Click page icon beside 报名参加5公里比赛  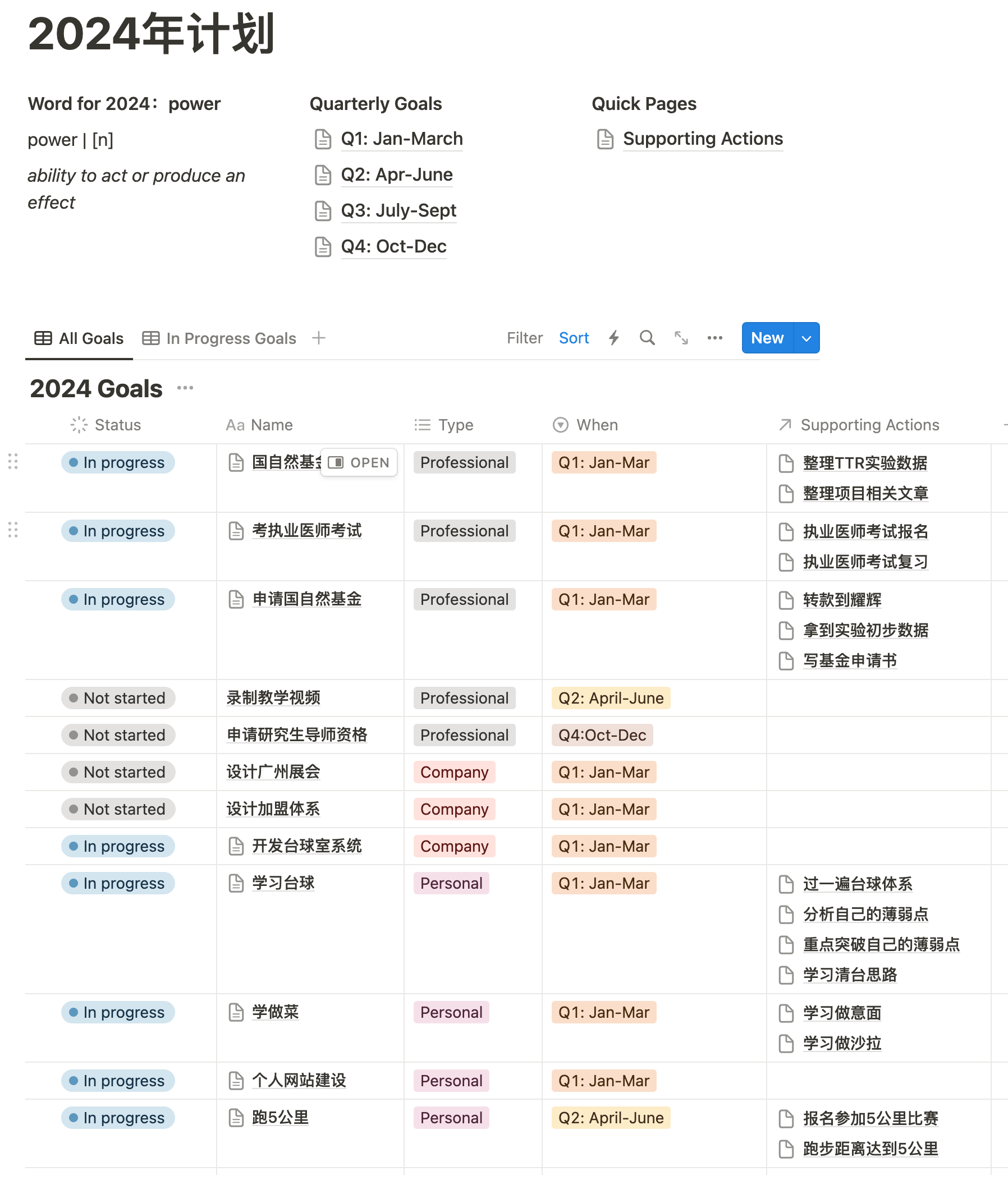pos(786,1119)
